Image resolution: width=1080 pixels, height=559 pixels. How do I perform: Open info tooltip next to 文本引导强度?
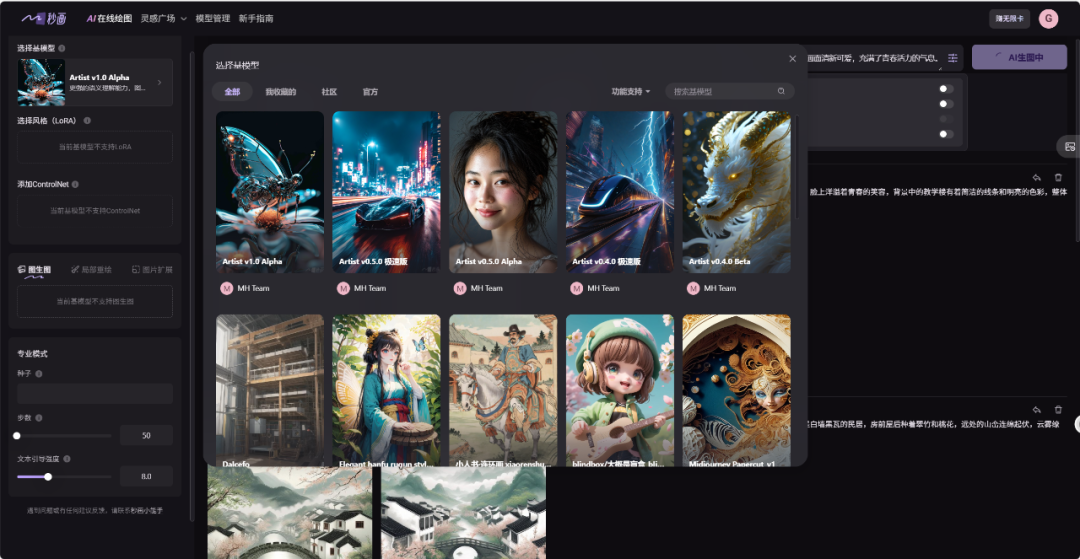pyautogui.click(x=67, y=458)
